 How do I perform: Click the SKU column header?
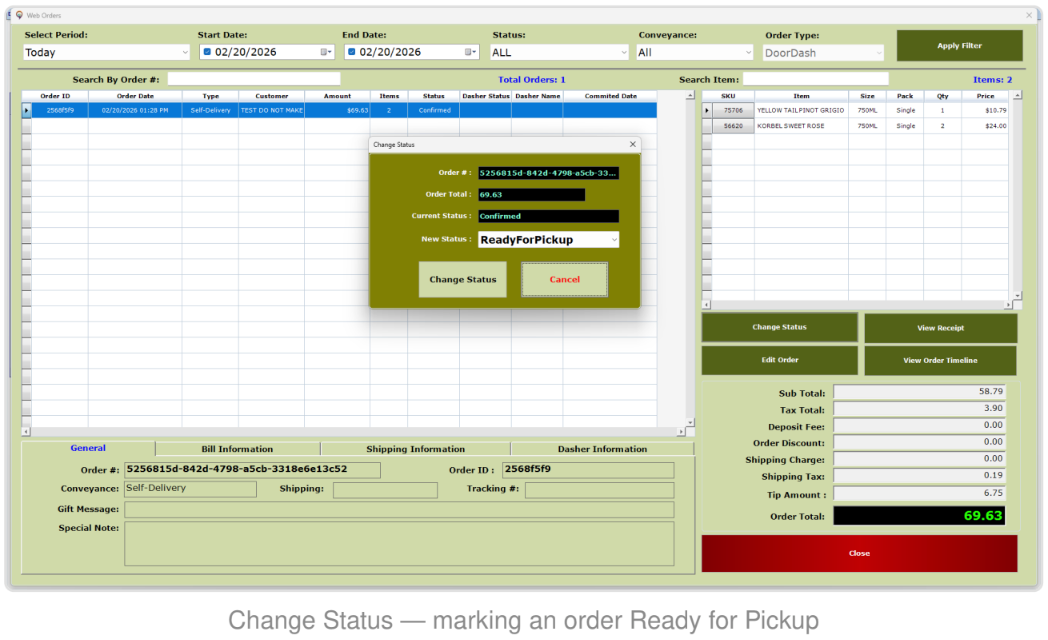[729, 96]
